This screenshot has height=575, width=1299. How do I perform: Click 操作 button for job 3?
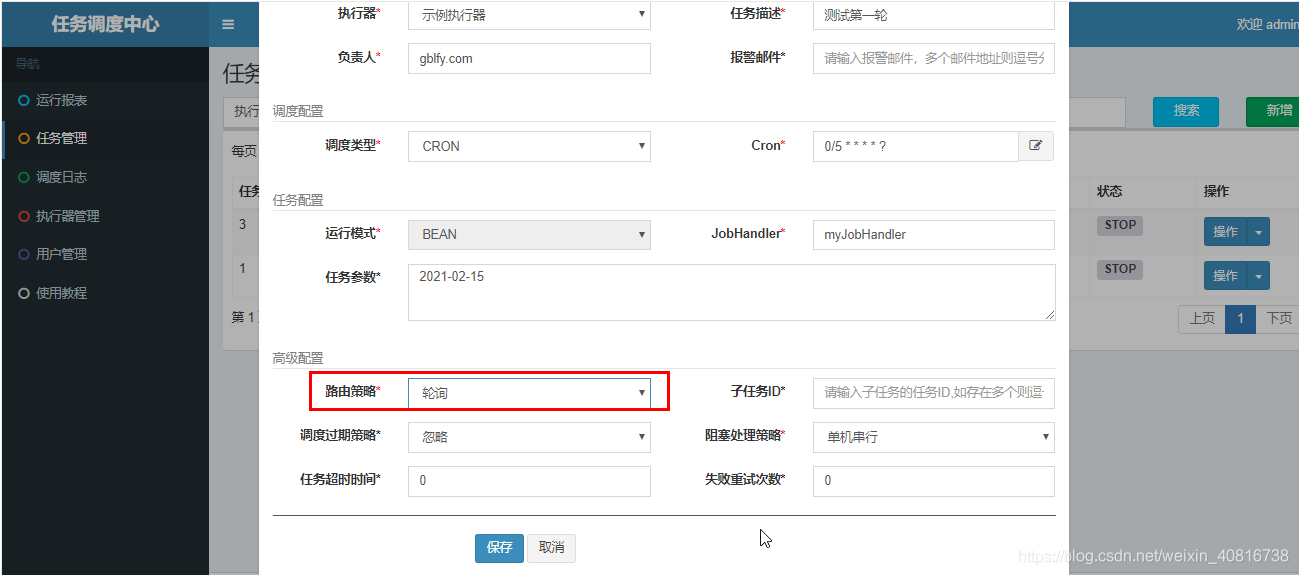[x=1226, y=232]
